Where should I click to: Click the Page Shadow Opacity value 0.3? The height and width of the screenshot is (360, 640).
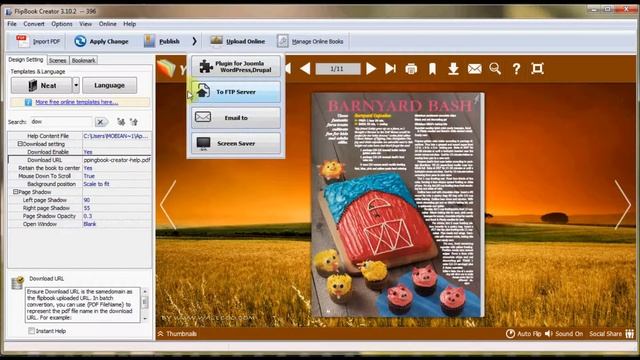[117, 216]
